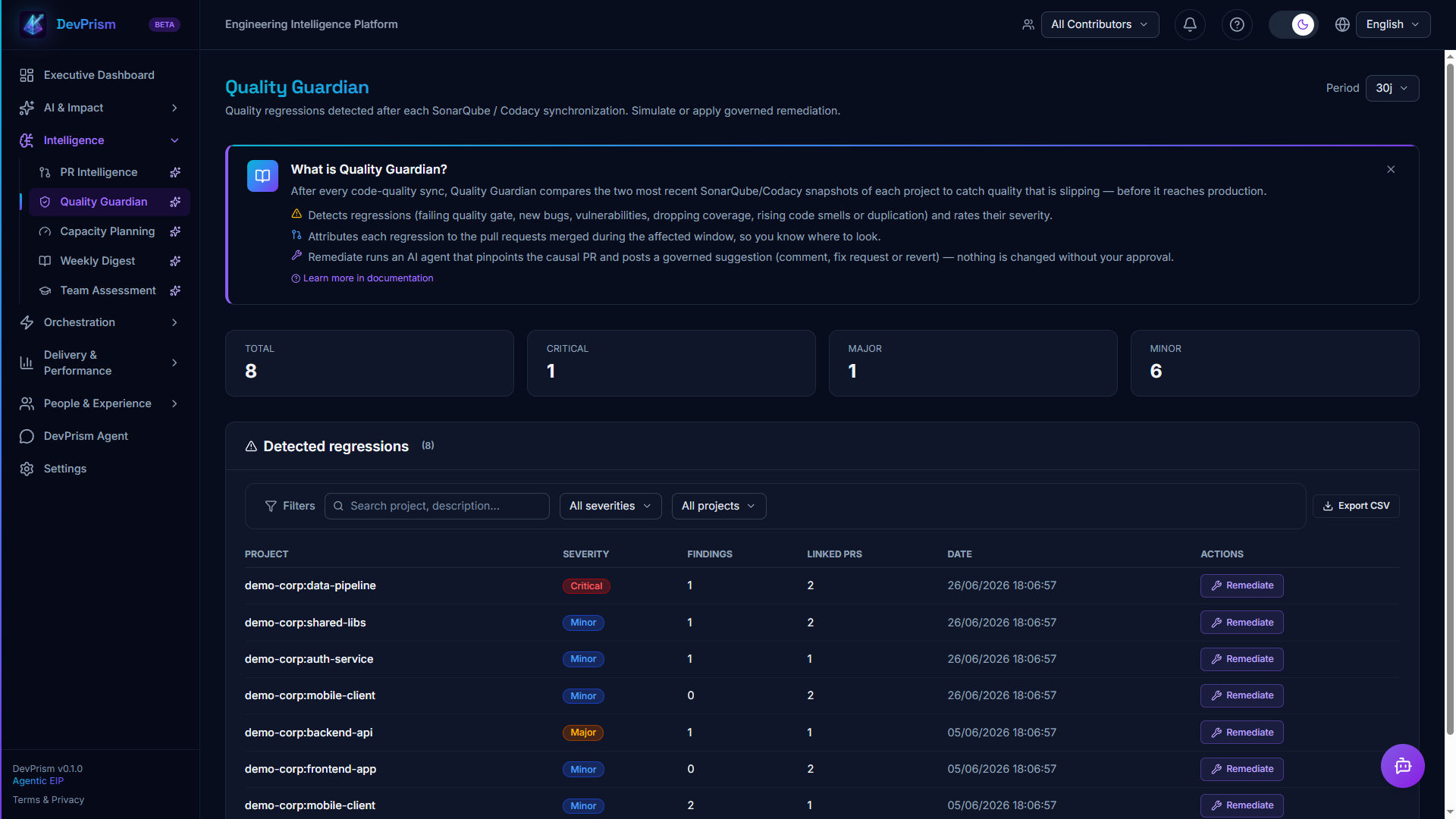Image resolution: width=1456 pixels, height=819 pixels.
Task: Click the Critical severity badge
Action: click(x=586, y=586)
